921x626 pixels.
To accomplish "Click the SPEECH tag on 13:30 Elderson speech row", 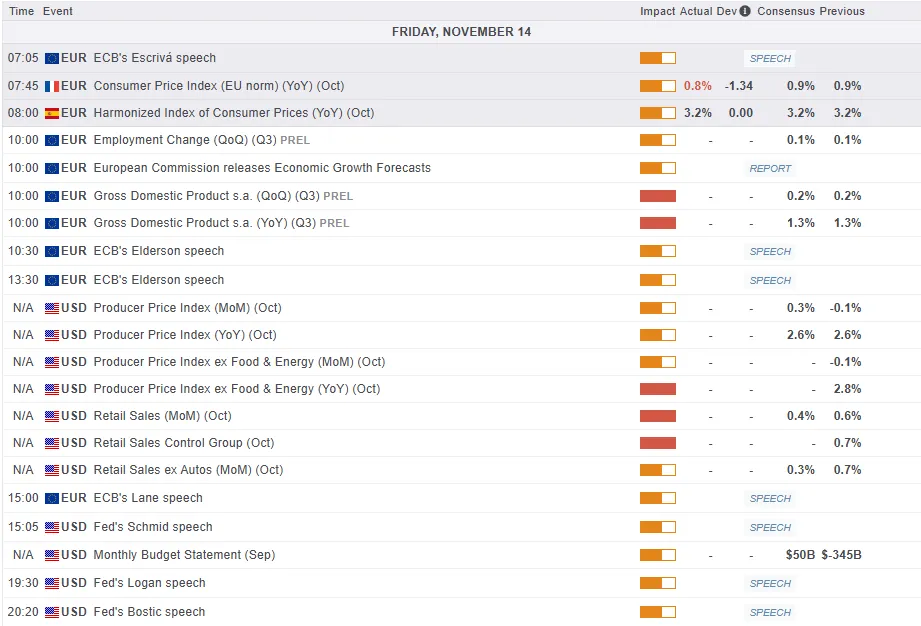I will pyautogui.click(x=770, y=281).
